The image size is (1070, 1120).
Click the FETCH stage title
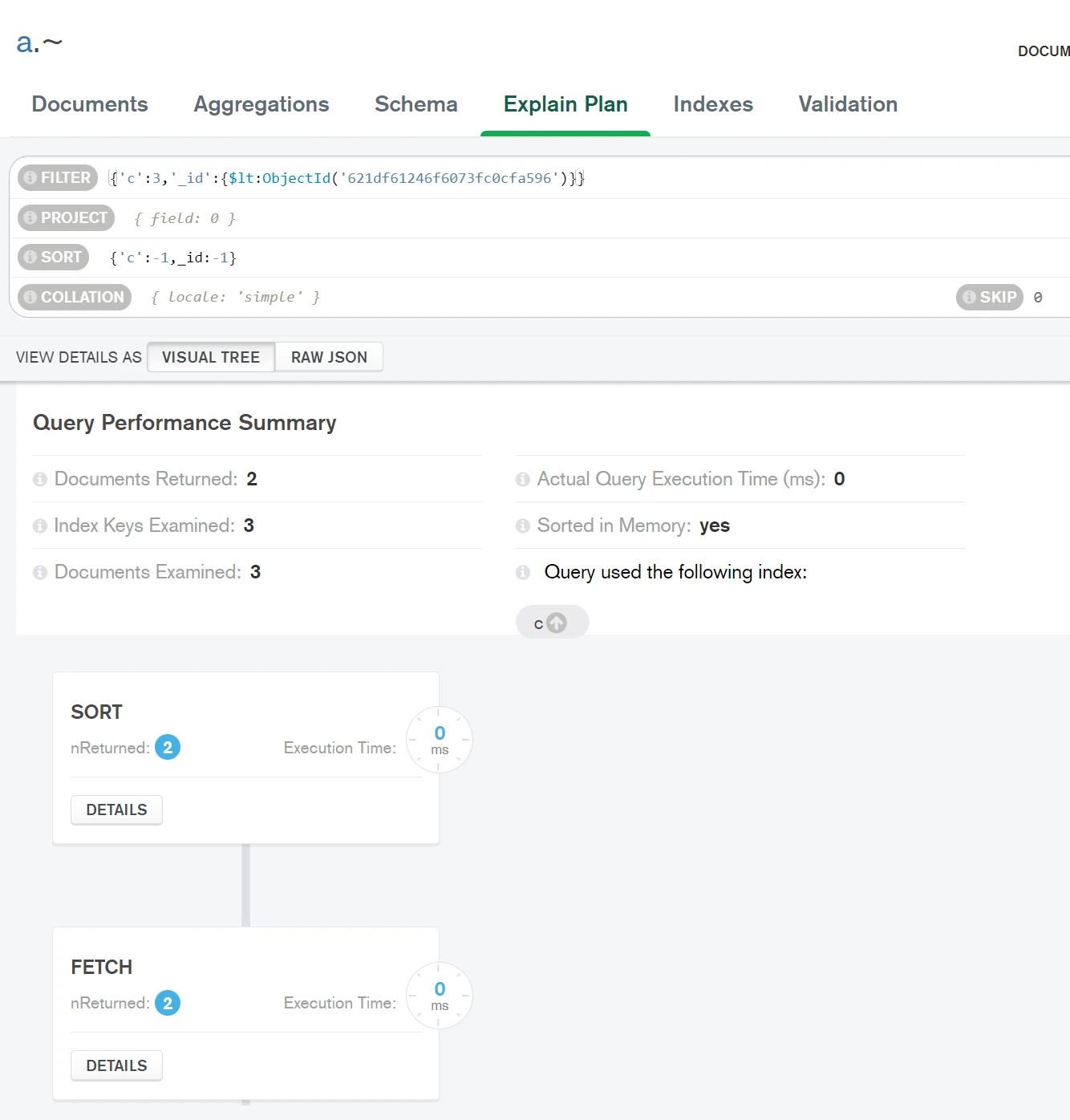(x=102, y=968)
